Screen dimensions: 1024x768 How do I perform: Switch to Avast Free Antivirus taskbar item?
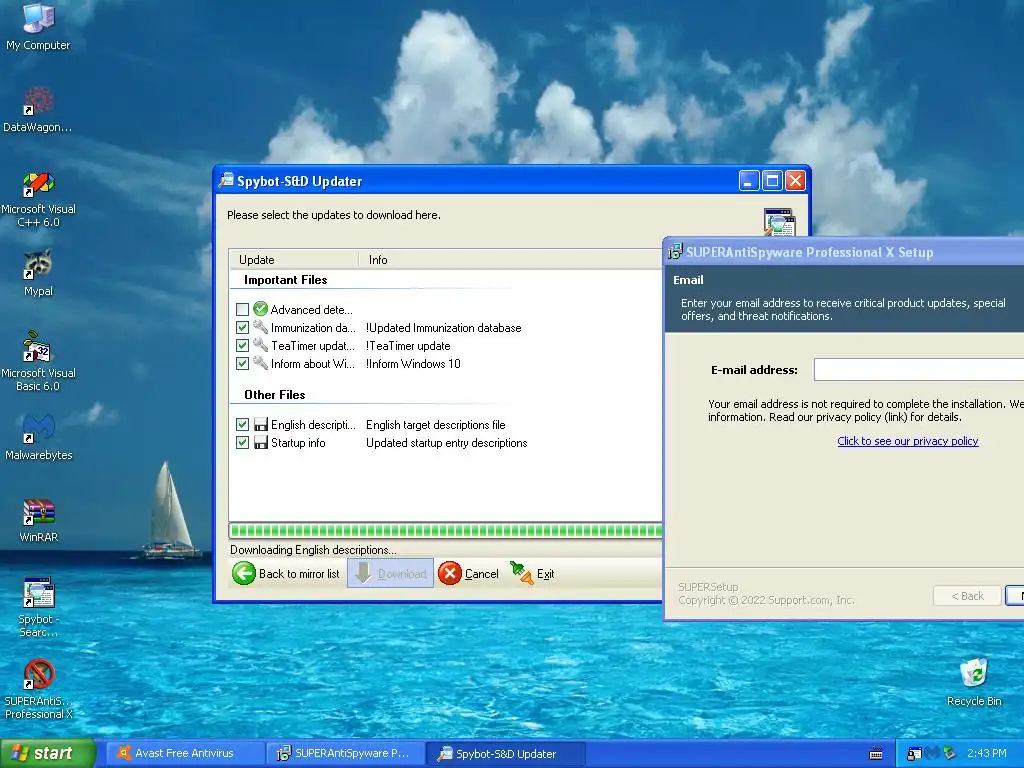pos(184,753)
